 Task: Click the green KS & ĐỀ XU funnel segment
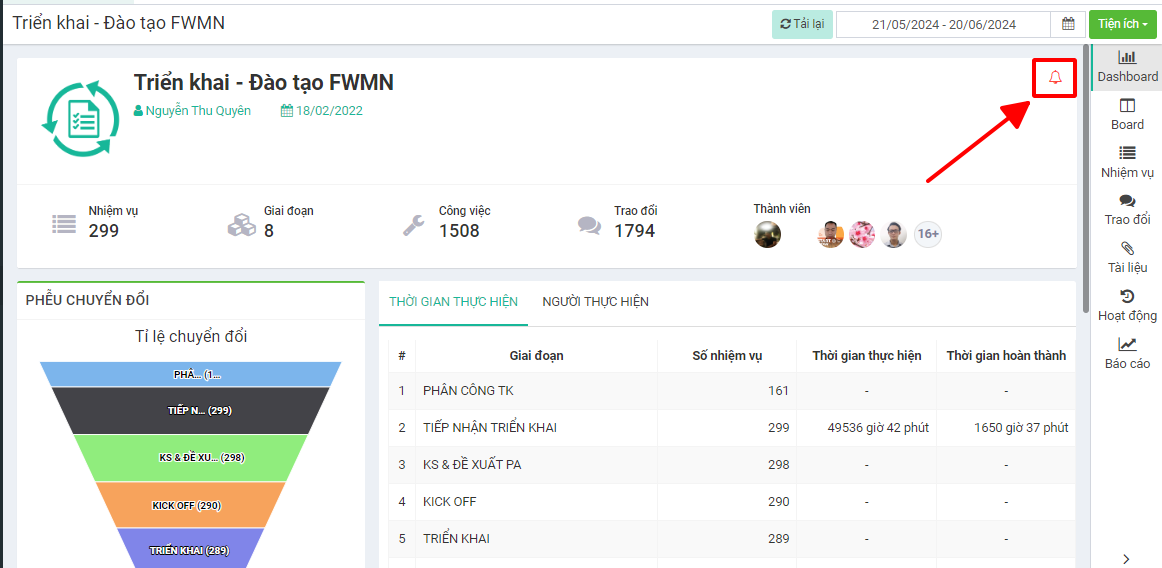tap(189, 457)
